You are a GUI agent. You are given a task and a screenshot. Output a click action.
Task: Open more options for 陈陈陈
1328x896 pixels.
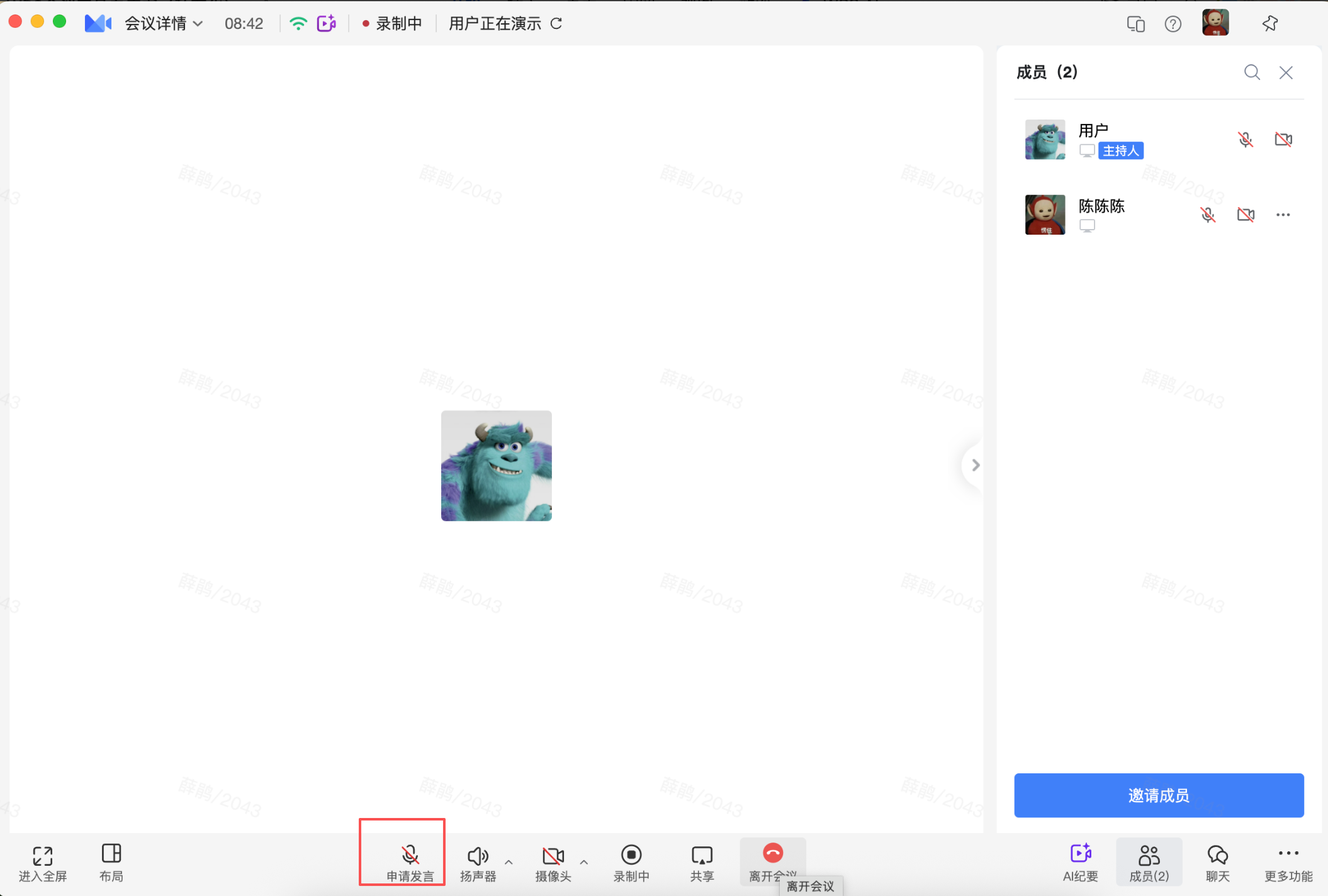1283,215
